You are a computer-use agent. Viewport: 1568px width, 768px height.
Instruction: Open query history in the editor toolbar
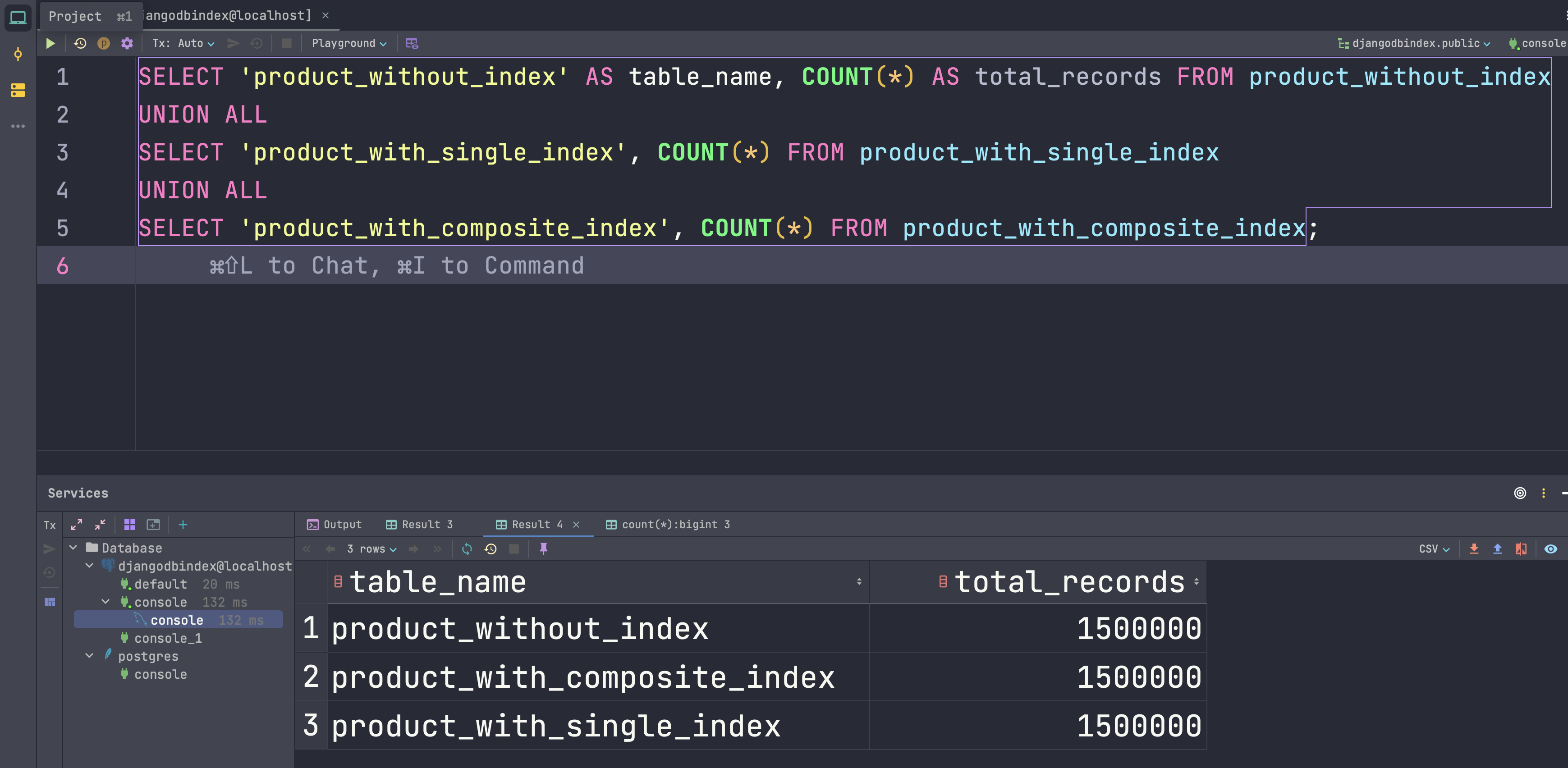pos(80,43)
